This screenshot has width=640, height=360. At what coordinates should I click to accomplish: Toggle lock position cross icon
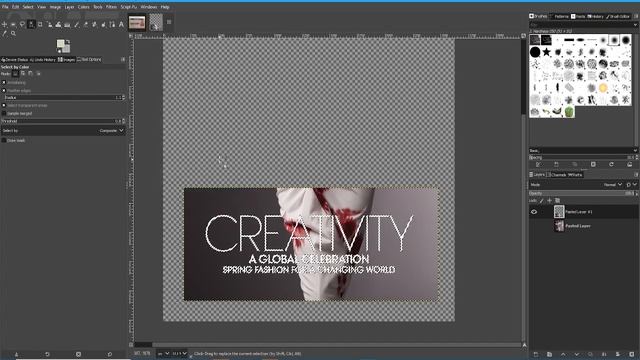pyautogui.click(x=549, y=200)
